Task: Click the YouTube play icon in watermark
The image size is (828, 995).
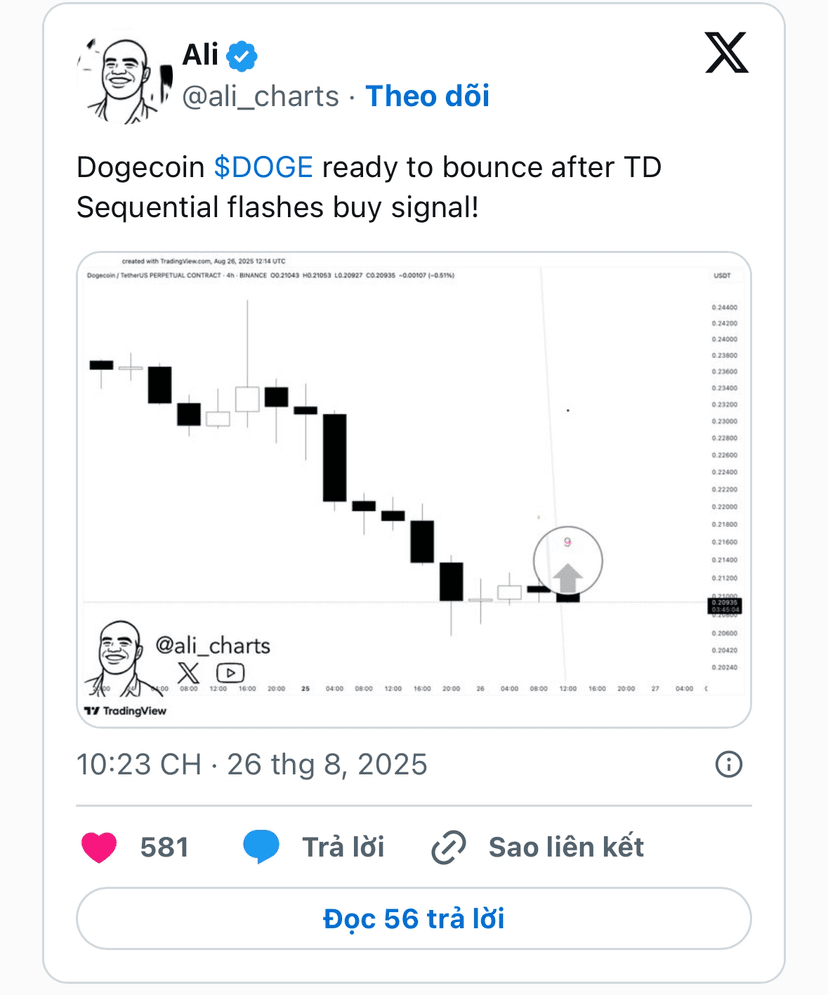Action: [230, 673]
